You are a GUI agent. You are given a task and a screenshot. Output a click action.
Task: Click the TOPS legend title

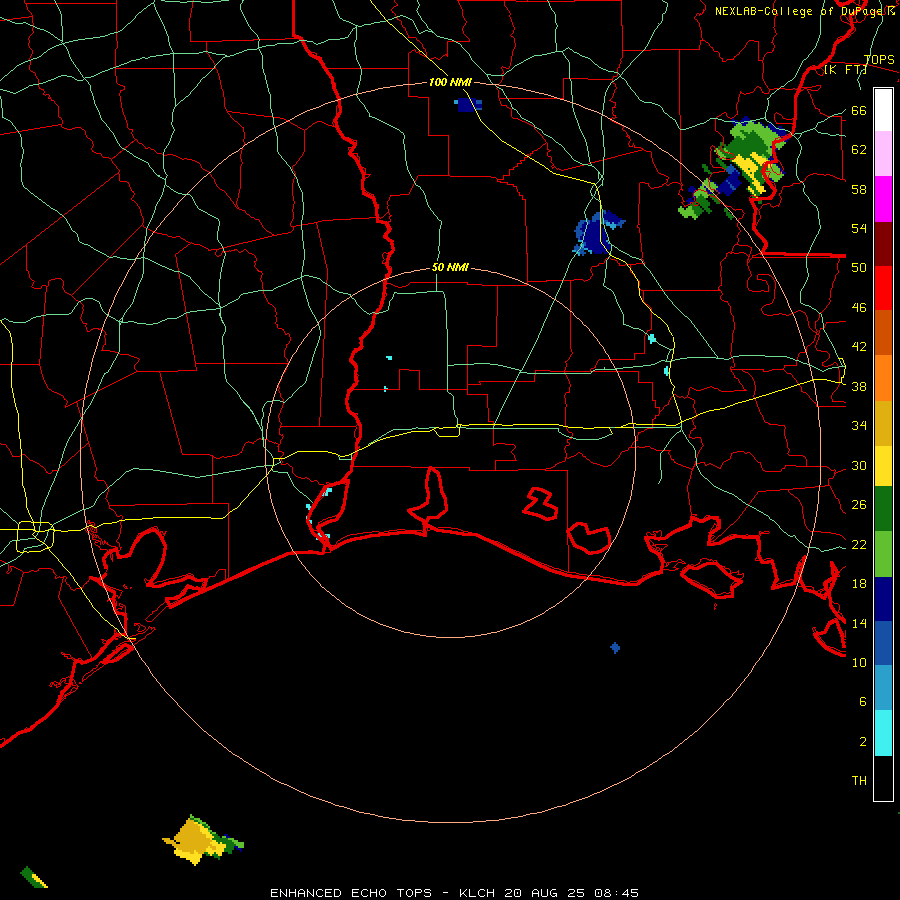tap(879, 59)
